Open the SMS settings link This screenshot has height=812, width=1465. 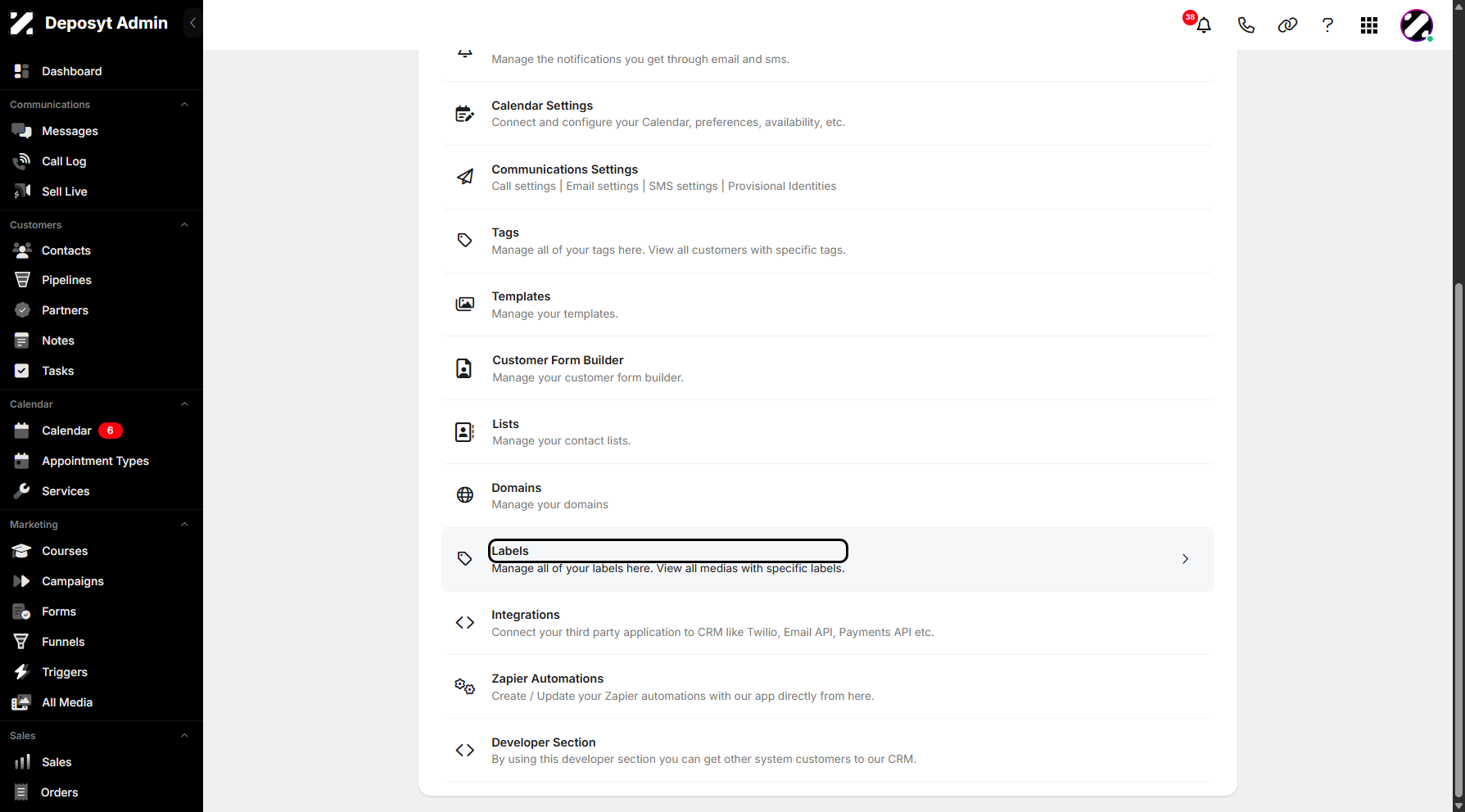[683, 186]
